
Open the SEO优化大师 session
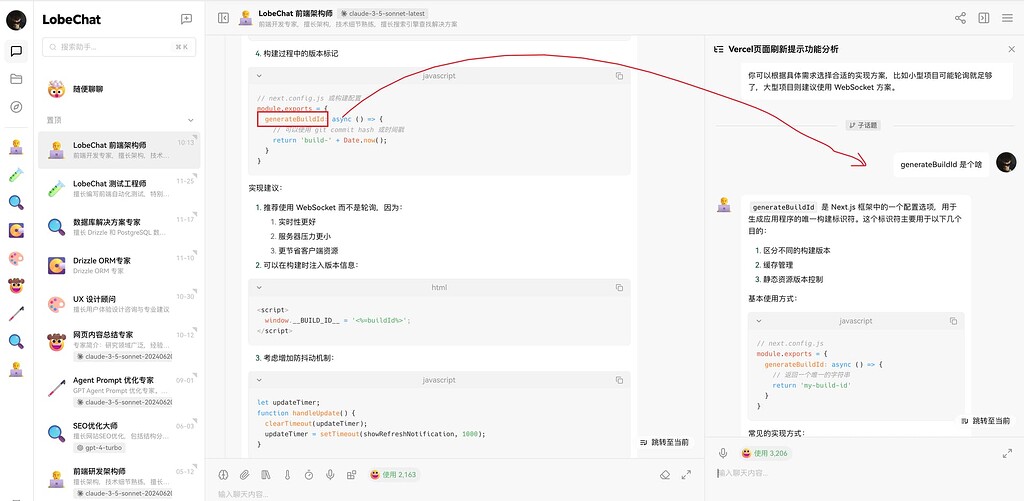point(119,436)
